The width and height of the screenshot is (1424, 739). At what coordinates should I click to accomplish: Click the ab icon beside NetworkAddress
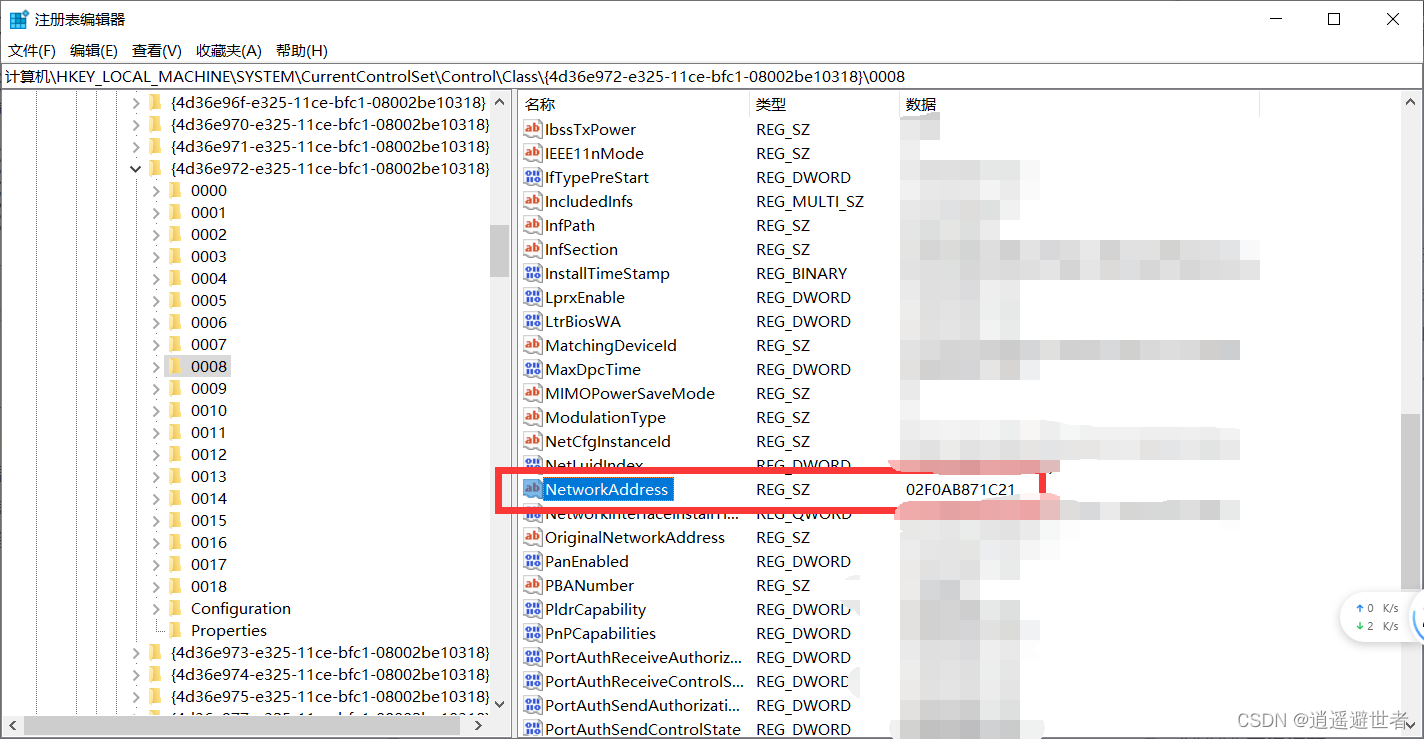(533, 489)
